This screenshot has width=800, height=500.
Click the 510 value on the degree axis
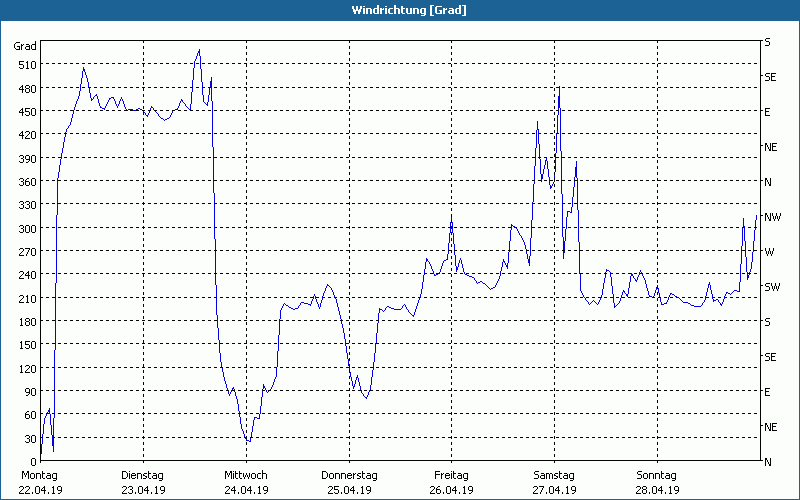tap(27, 65)
